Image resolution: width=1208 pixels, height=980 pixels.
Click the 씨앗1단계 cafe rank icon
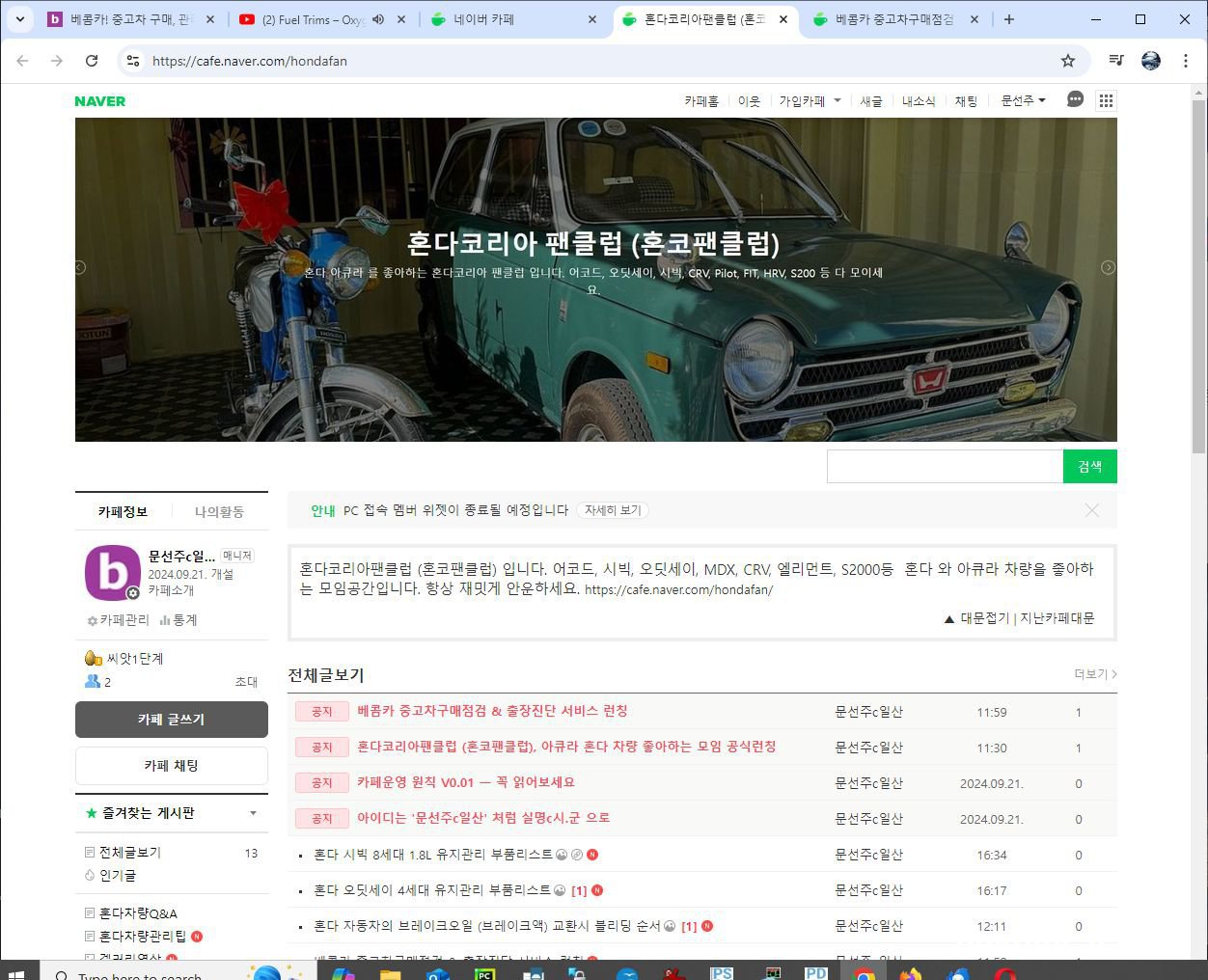[93, 658]
